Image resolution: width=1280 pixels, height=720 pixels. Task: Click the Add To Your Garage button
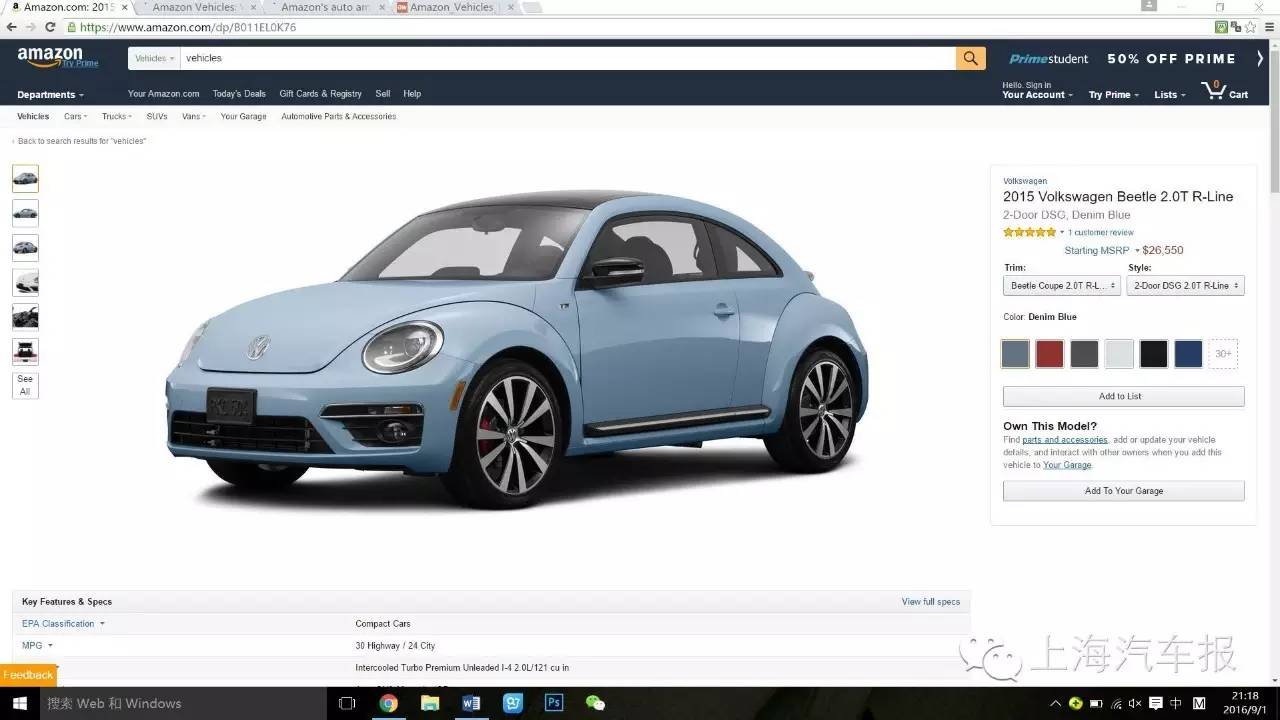point(1124,491)
